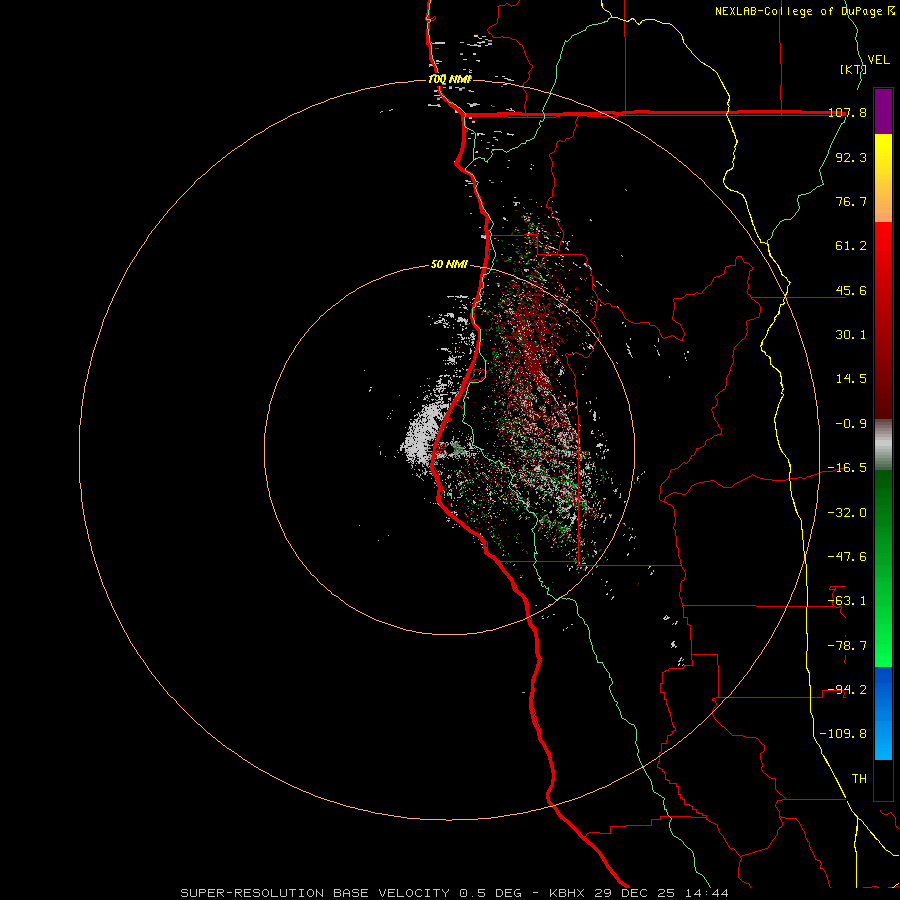This screenshot has width=900, height=900.
Task: Click the Super-Resolution Base Velocity caption
Action: [x=455, y=893]
